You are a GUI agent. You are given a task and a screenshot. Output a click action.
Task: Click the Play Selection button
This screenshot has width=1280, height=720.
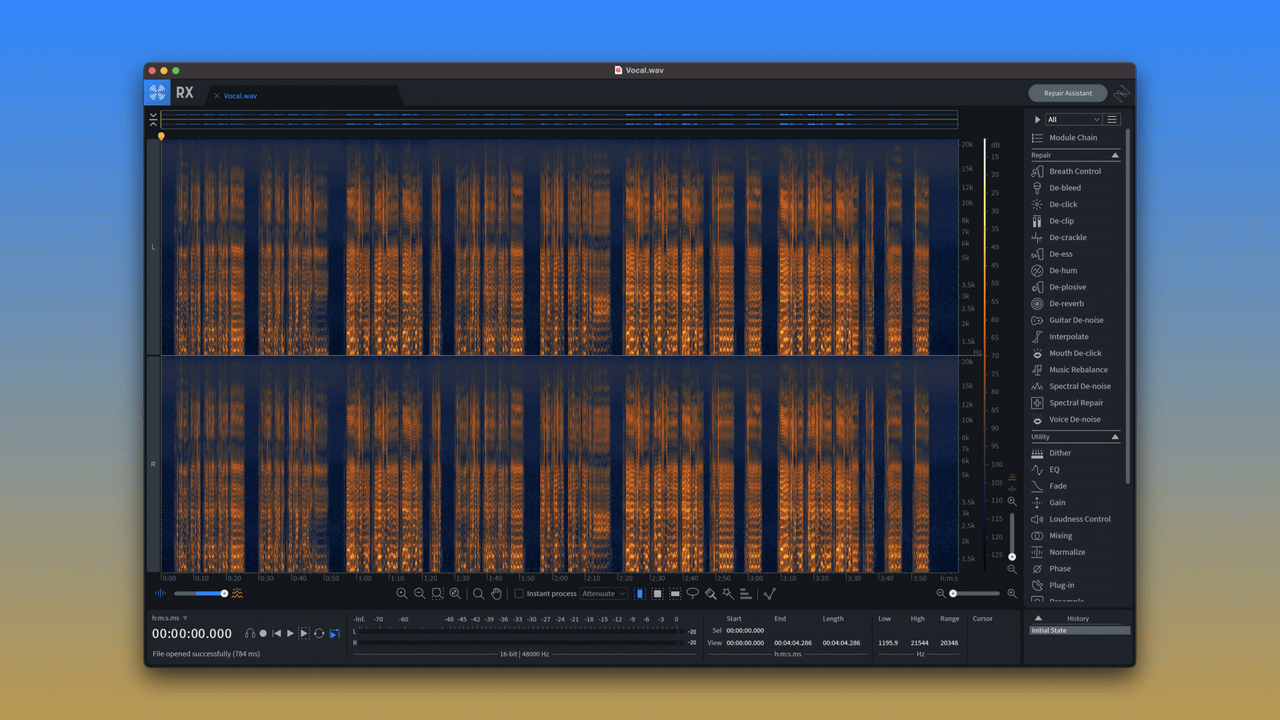tap(304, 633)
